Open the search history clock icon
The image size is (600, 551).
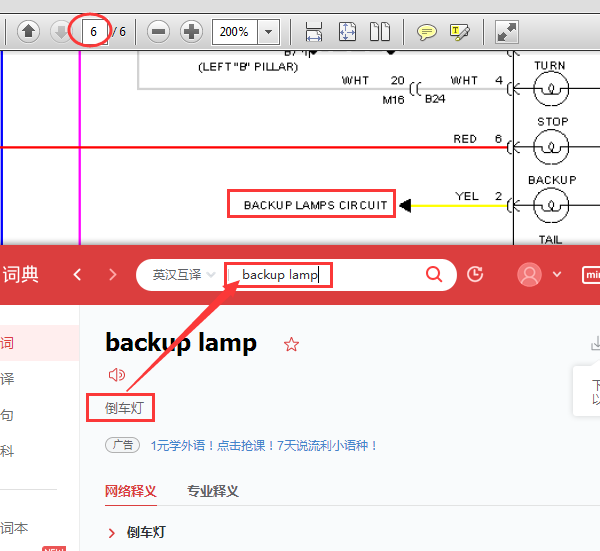coord(475,274)
